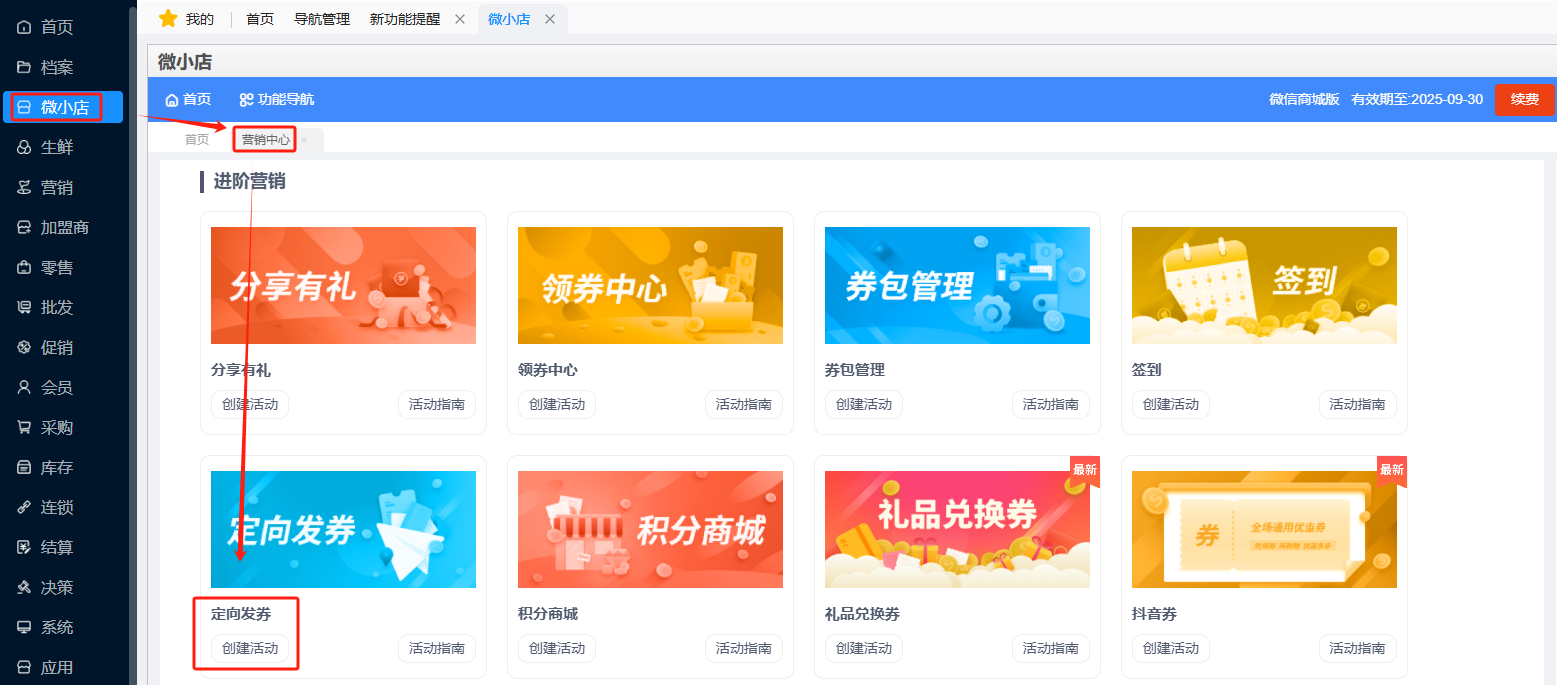Viewport: 1557px width, 685px height.
Task: Click 创建活动 under 领券中心
Action: click(557, 404)
